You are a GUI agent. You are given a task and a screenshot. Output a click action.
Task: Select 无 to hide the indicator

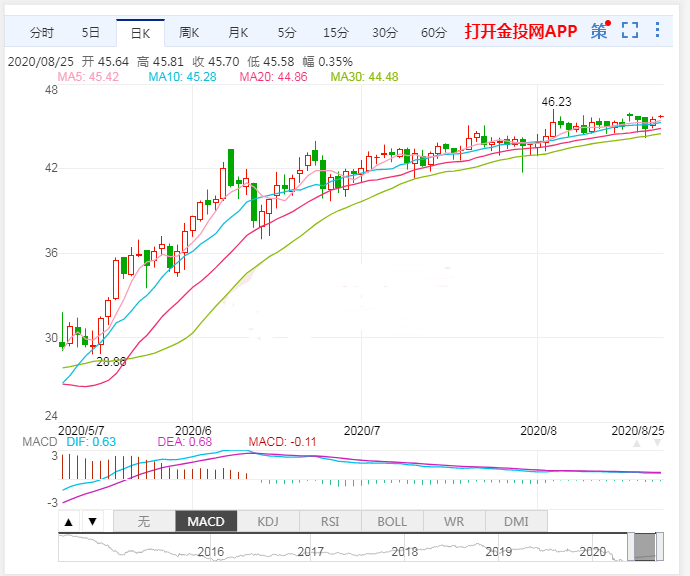coord(143,521)
